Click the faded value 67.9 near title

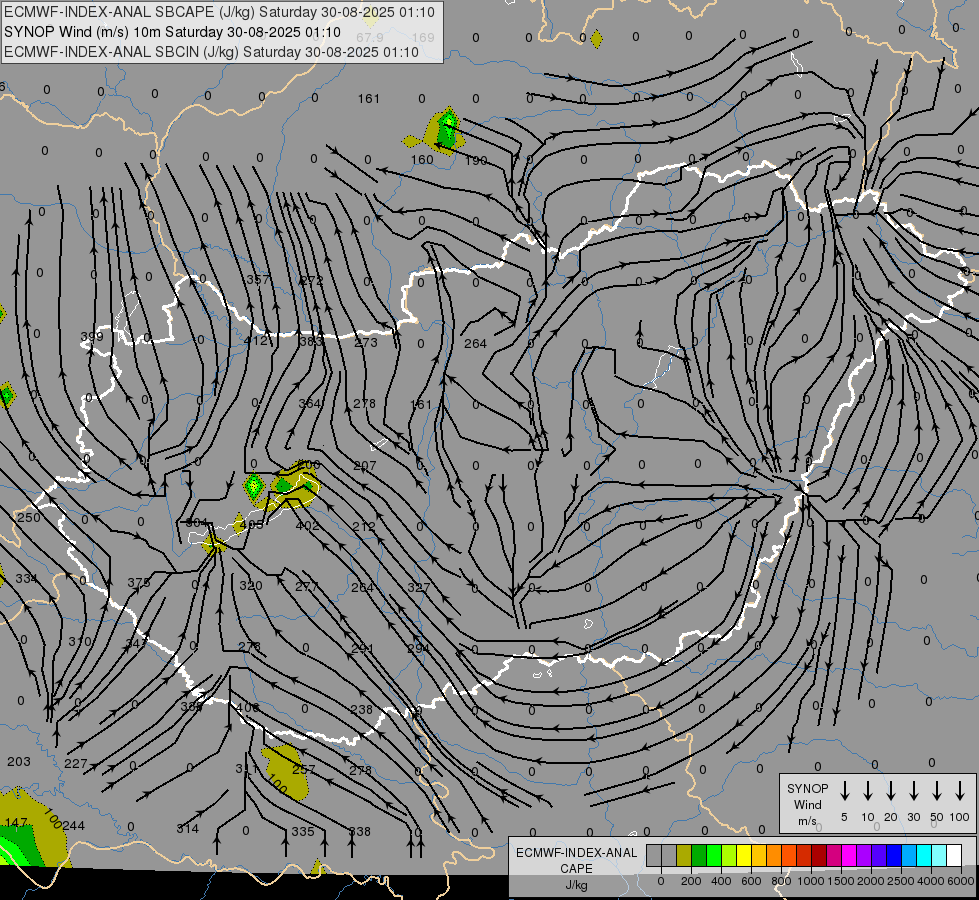[370, 38]
